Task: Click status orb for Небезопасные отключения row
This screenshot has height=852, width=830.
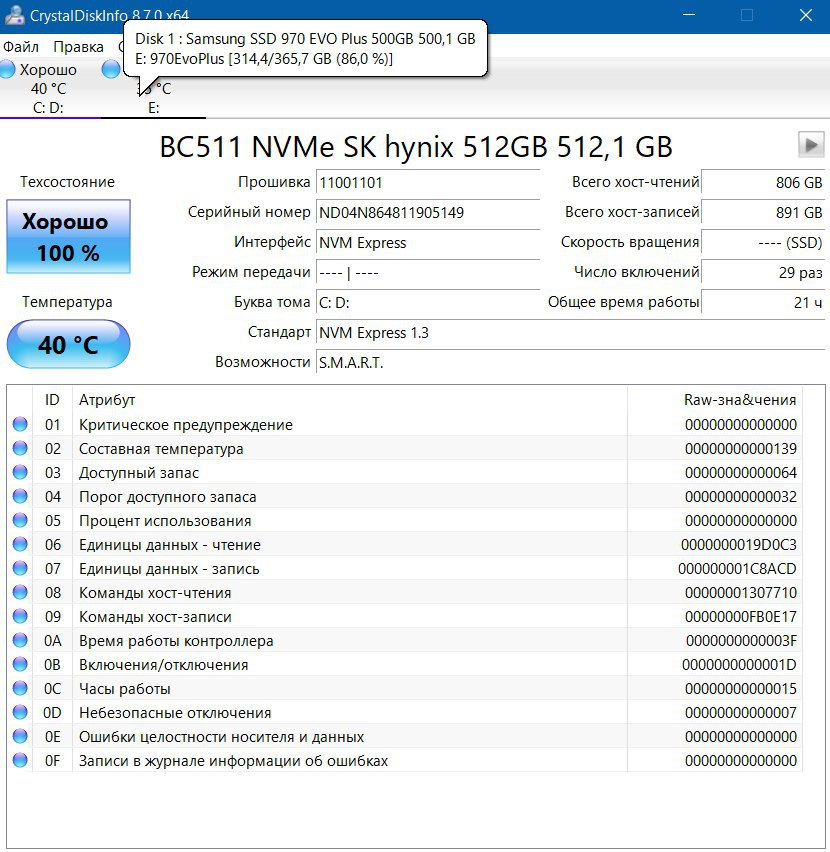Action: pyautogui.click(x=20, y=712)
